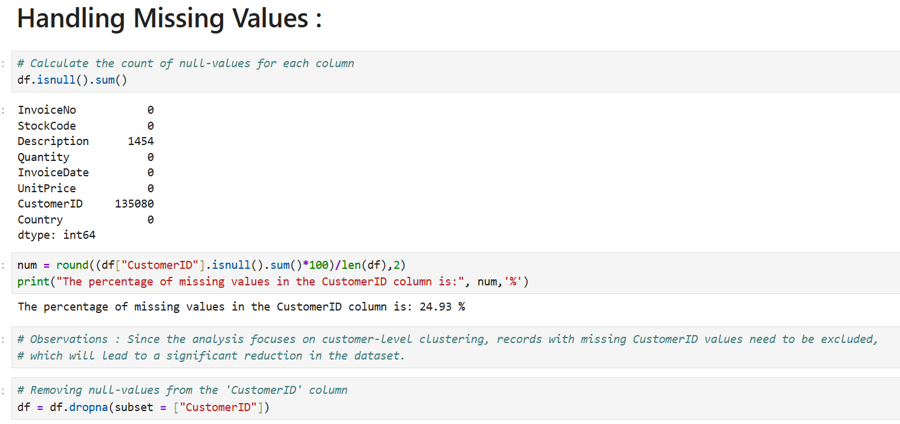Click the Description null count 1454
900x424 pixels.
pyautogui.click(x=140, y=142)
